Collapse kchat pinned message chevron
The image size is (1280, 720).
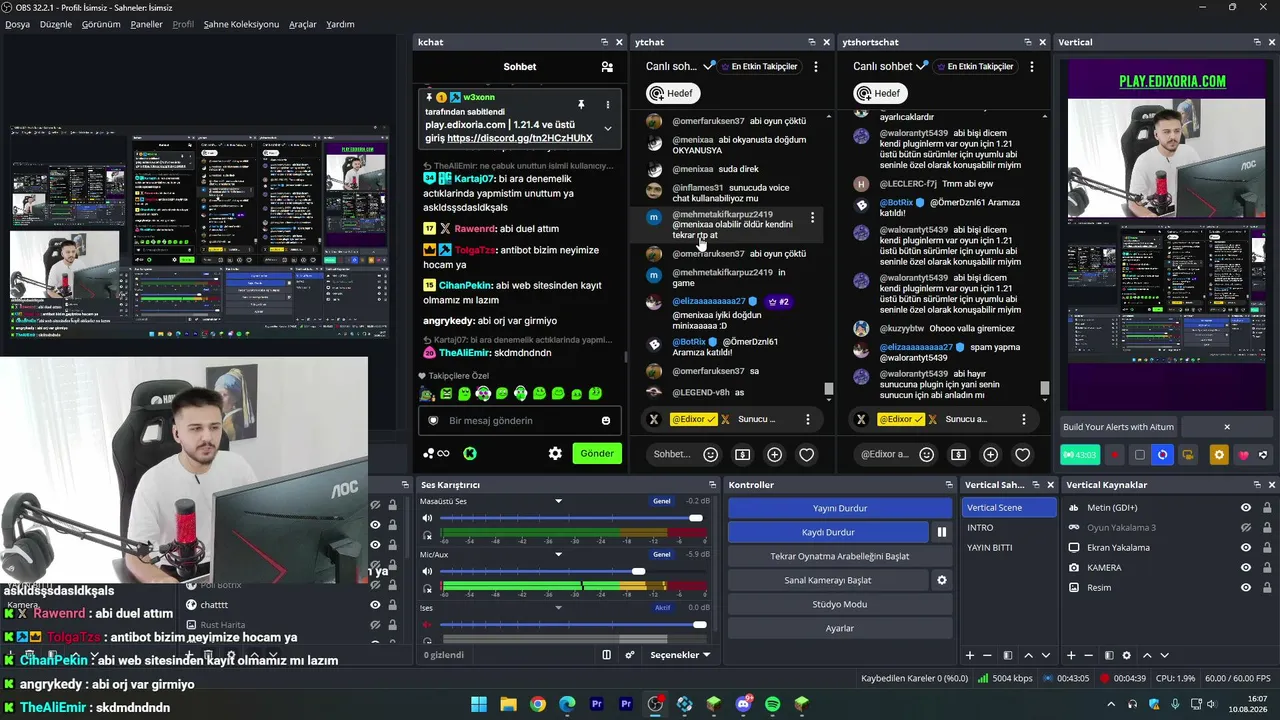[x=607, y=128]
